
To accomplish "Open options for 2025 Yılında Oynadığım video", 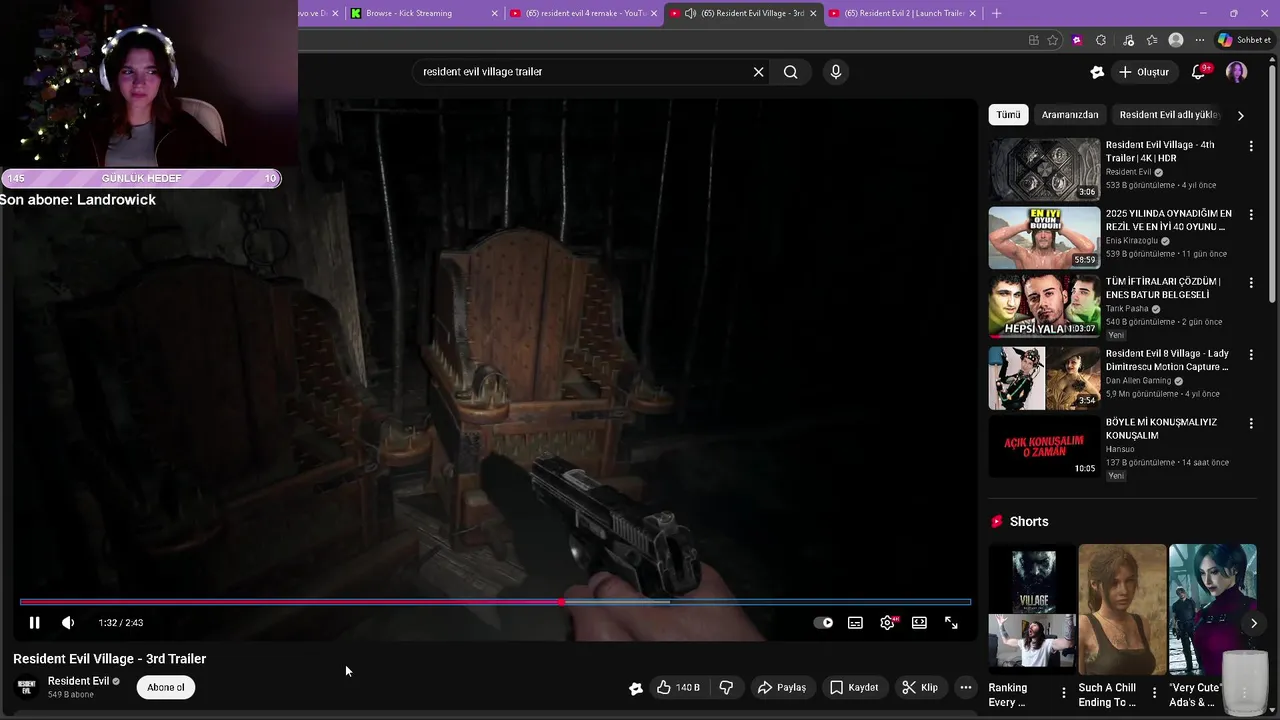I will coord(1251,214).
